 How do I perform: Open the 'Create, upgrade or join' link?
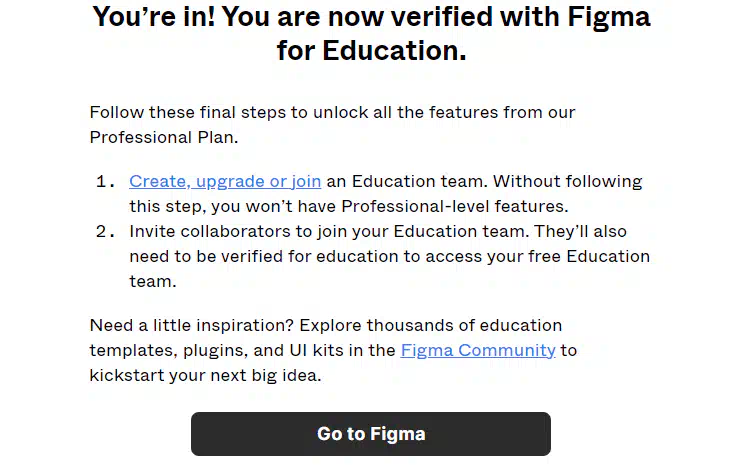225,181
